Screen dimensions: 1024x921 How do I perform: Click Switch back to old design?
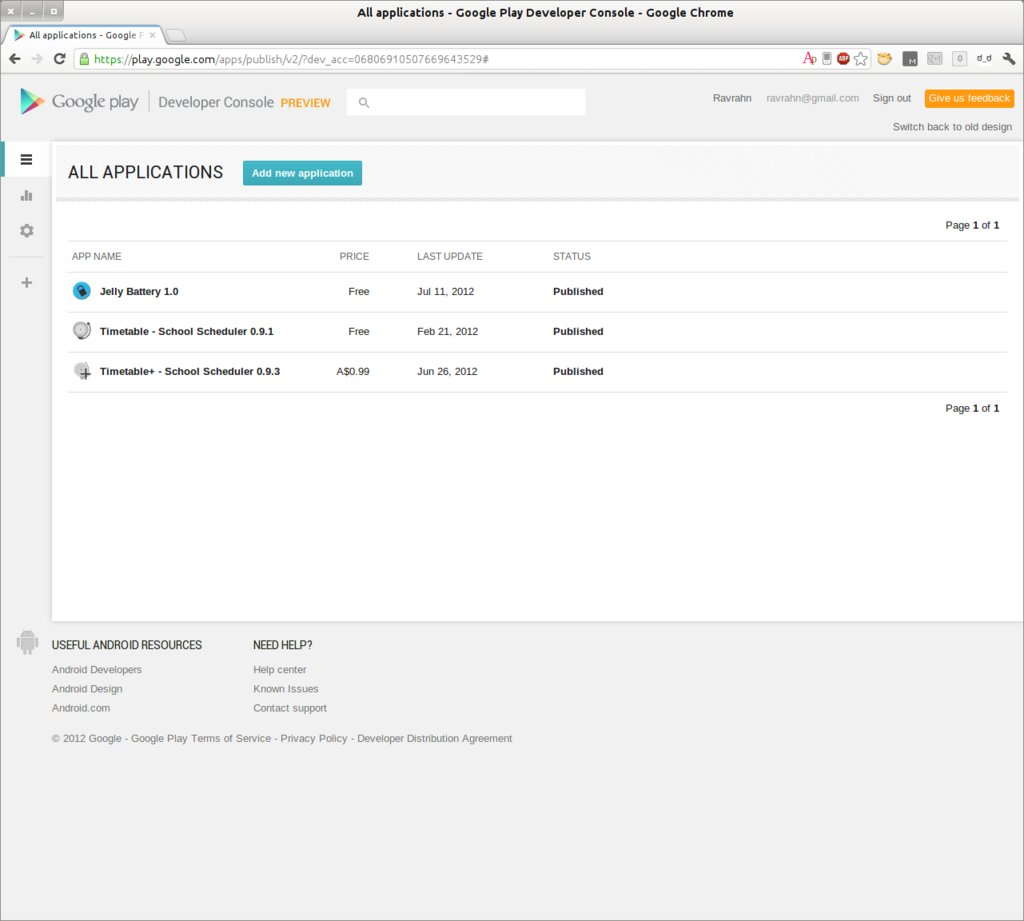[951, 127]
